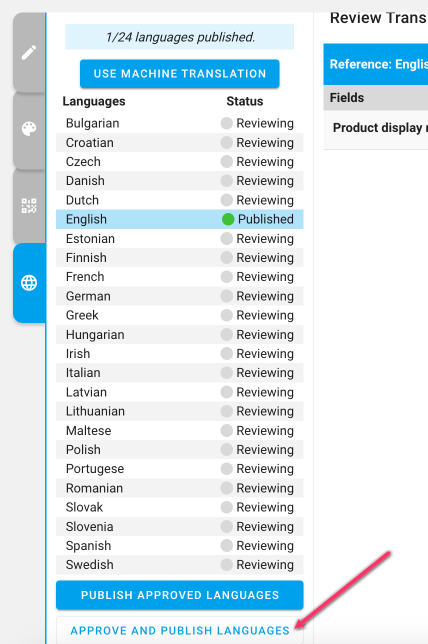Click the grey status dot for German
Screen dimensions: 428x644
coord(227,296)
